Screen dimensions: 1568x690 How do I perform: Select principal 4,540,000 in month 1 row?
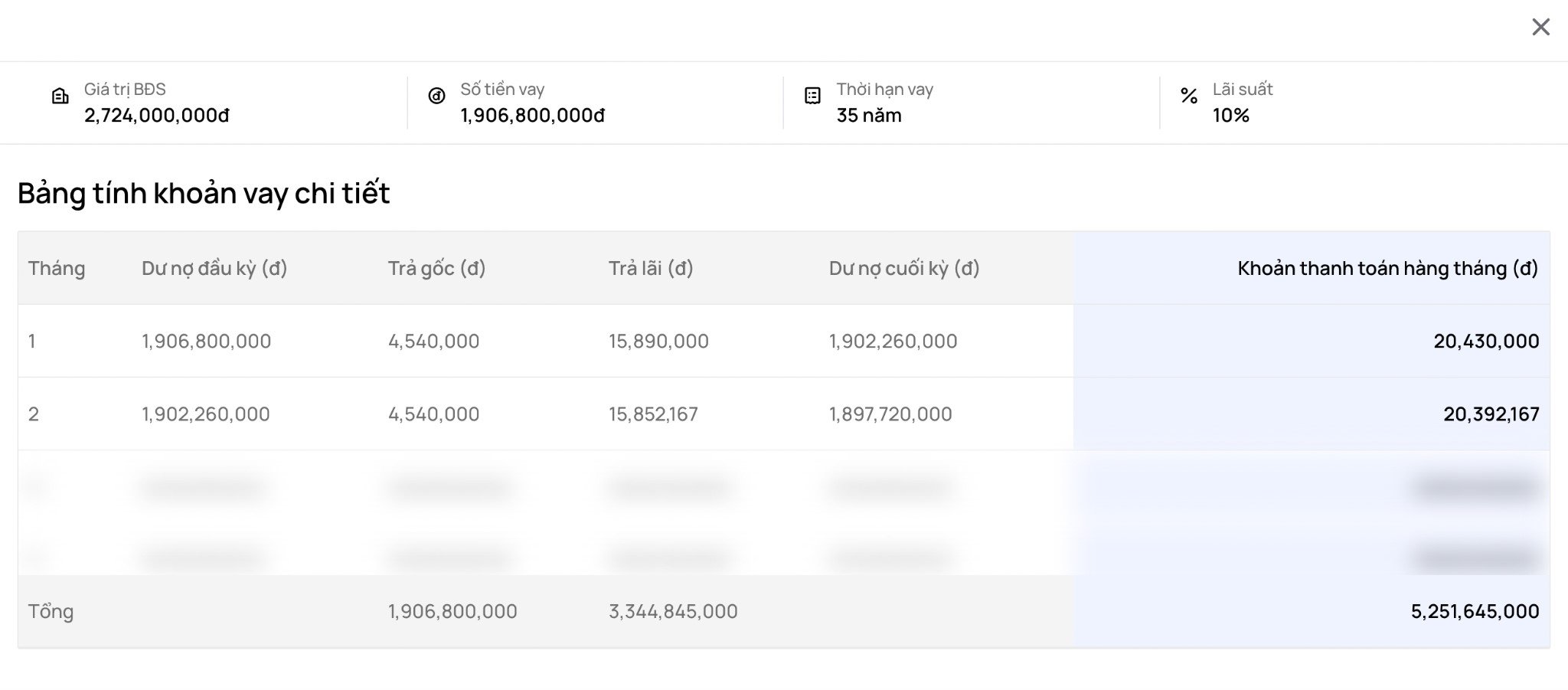click(434, 342)
